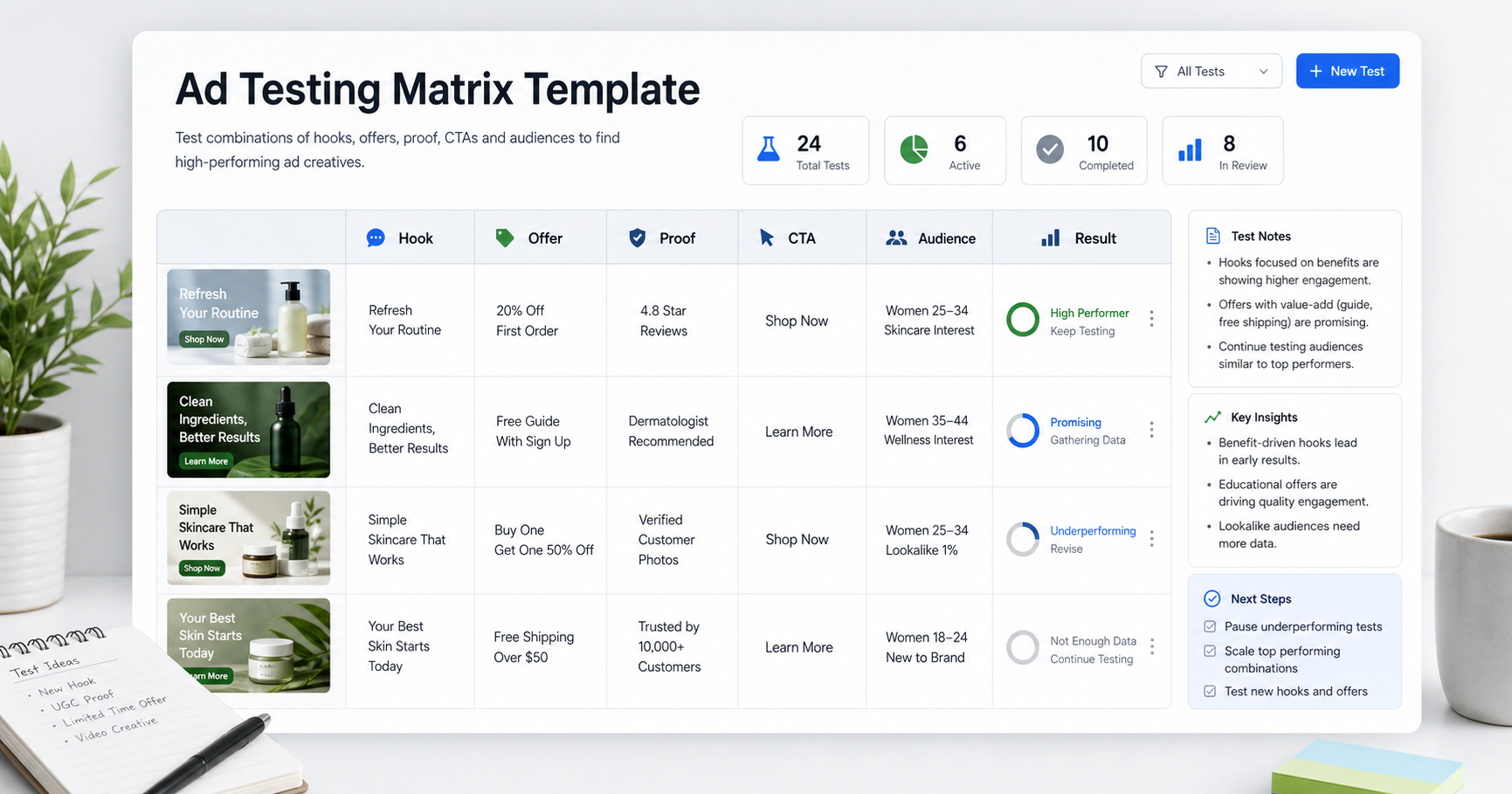This screenshot has height=794, width=1512.
Task: Click the Women 35–44 Wellness Interest cell
Action: pyautogui.click(x=929, y=431)
